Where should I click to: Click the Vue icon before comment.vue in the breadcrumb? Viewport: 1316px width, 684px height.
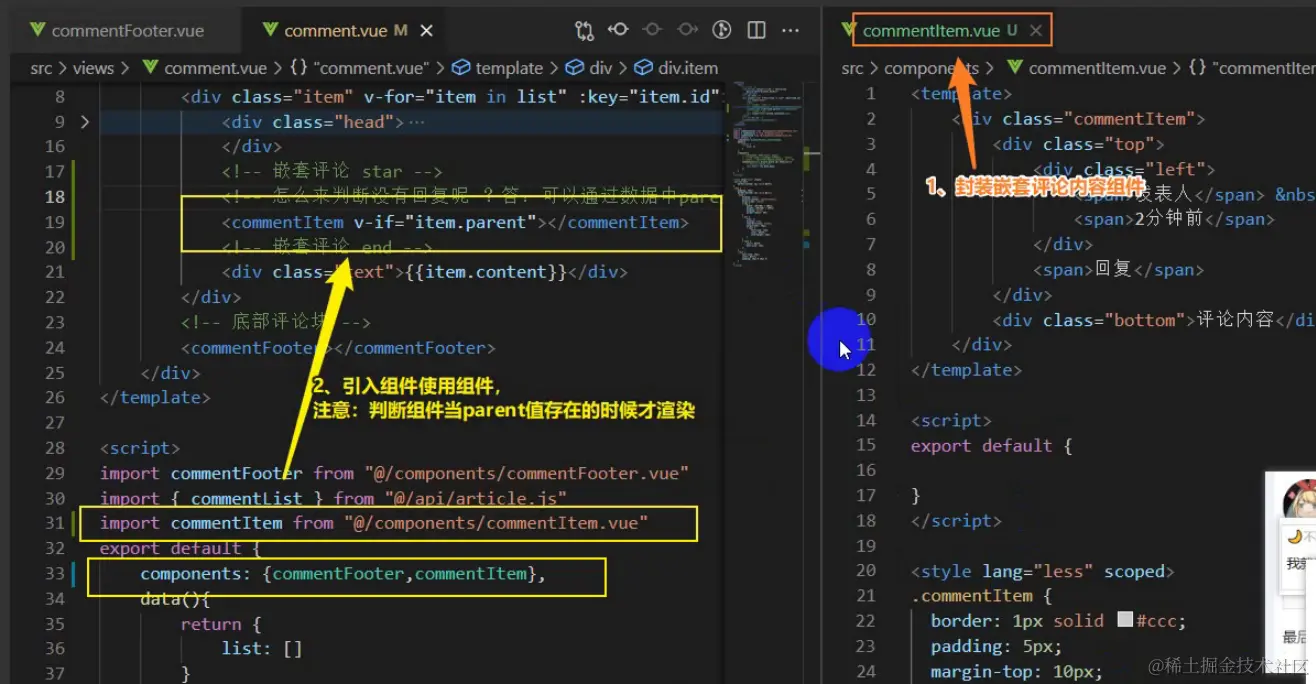click(x=151, y=68)
